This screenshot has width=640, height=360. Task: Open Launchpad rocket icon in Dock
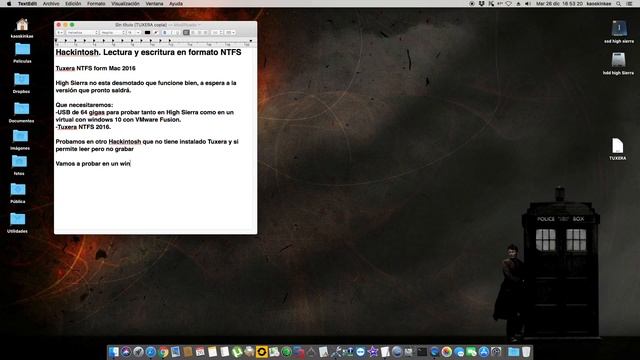(138, 352)
